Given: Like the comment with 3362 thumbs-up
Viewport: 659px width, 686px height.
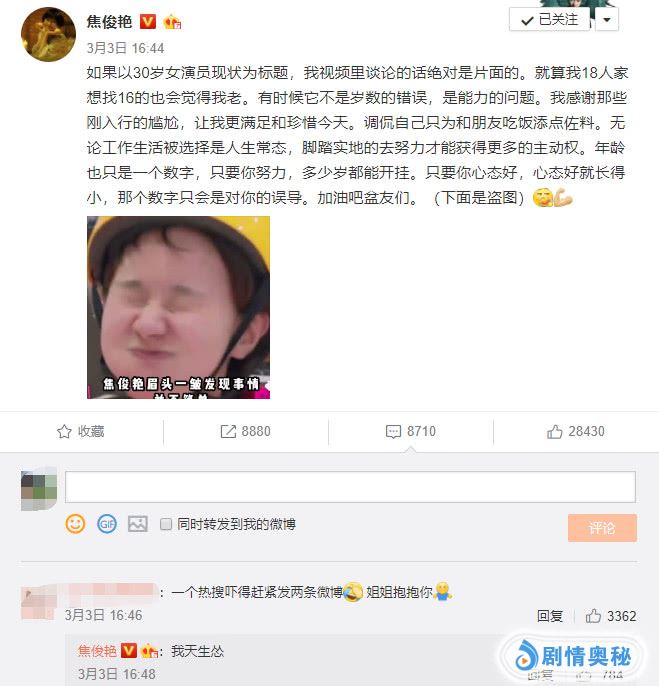Looking at the screenshot, I should pyautogui.click(x=593, y=616).
